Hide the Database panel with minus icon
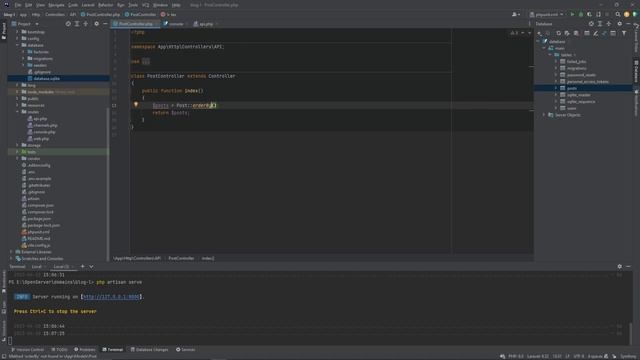Image resolution: width=640 pixels, height=360 pixels. [x=628, y=24]
